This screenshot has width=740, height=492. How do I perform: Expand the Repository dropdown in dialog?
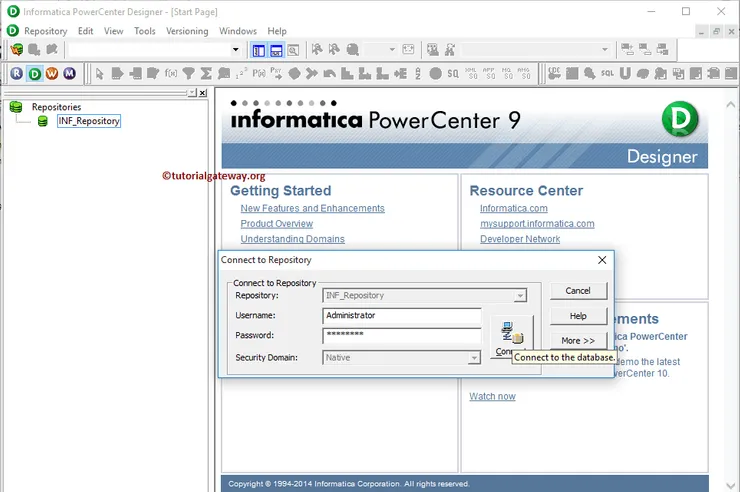(x=520, y=296)
